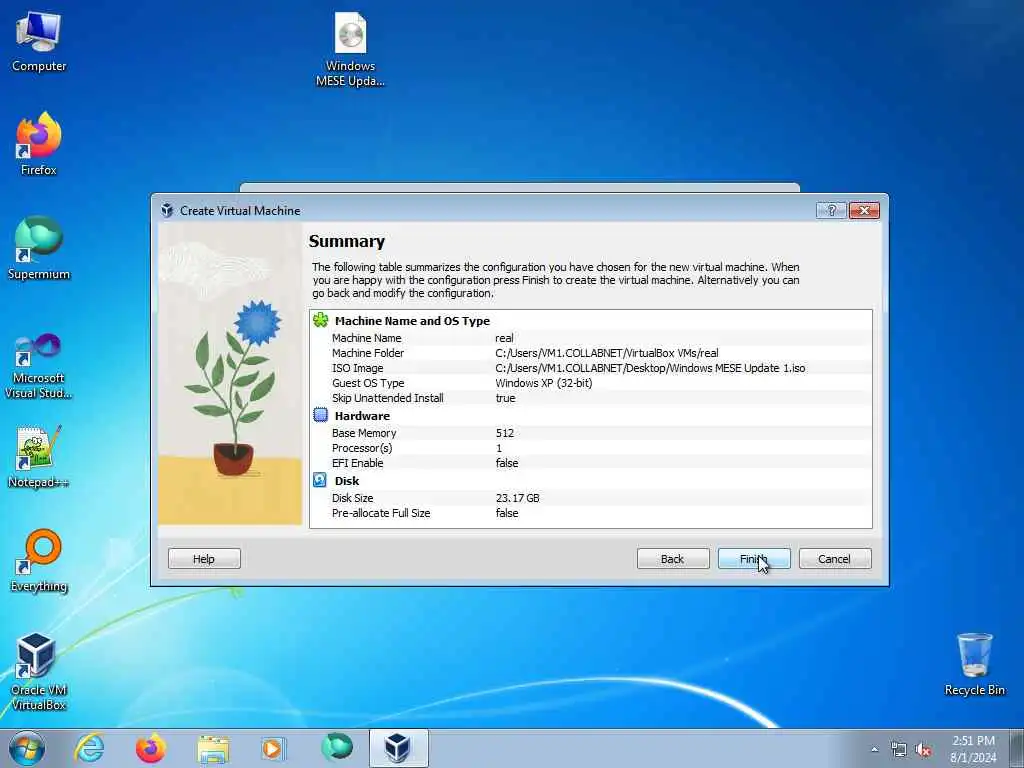Select the Everything desktop shortcut
1024x768 pixels.
39,561
